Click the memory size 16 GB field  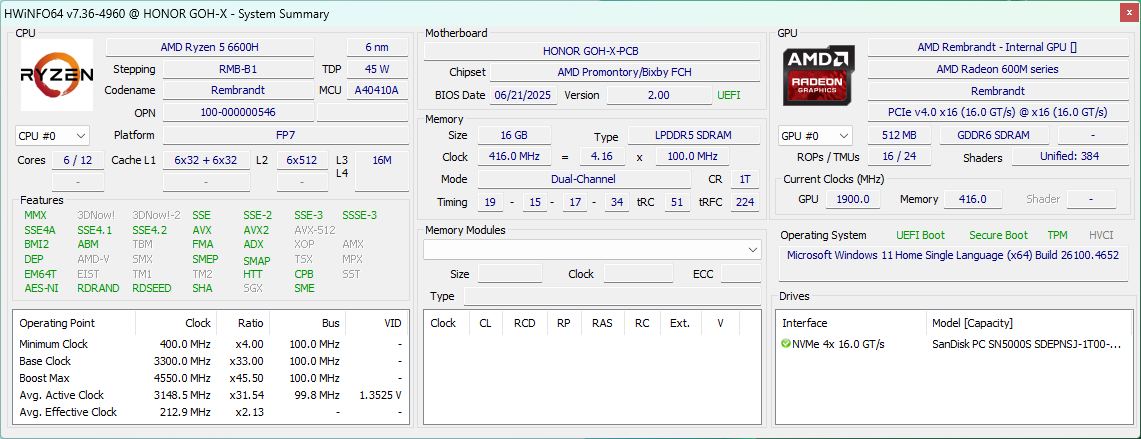coord(514,135)
